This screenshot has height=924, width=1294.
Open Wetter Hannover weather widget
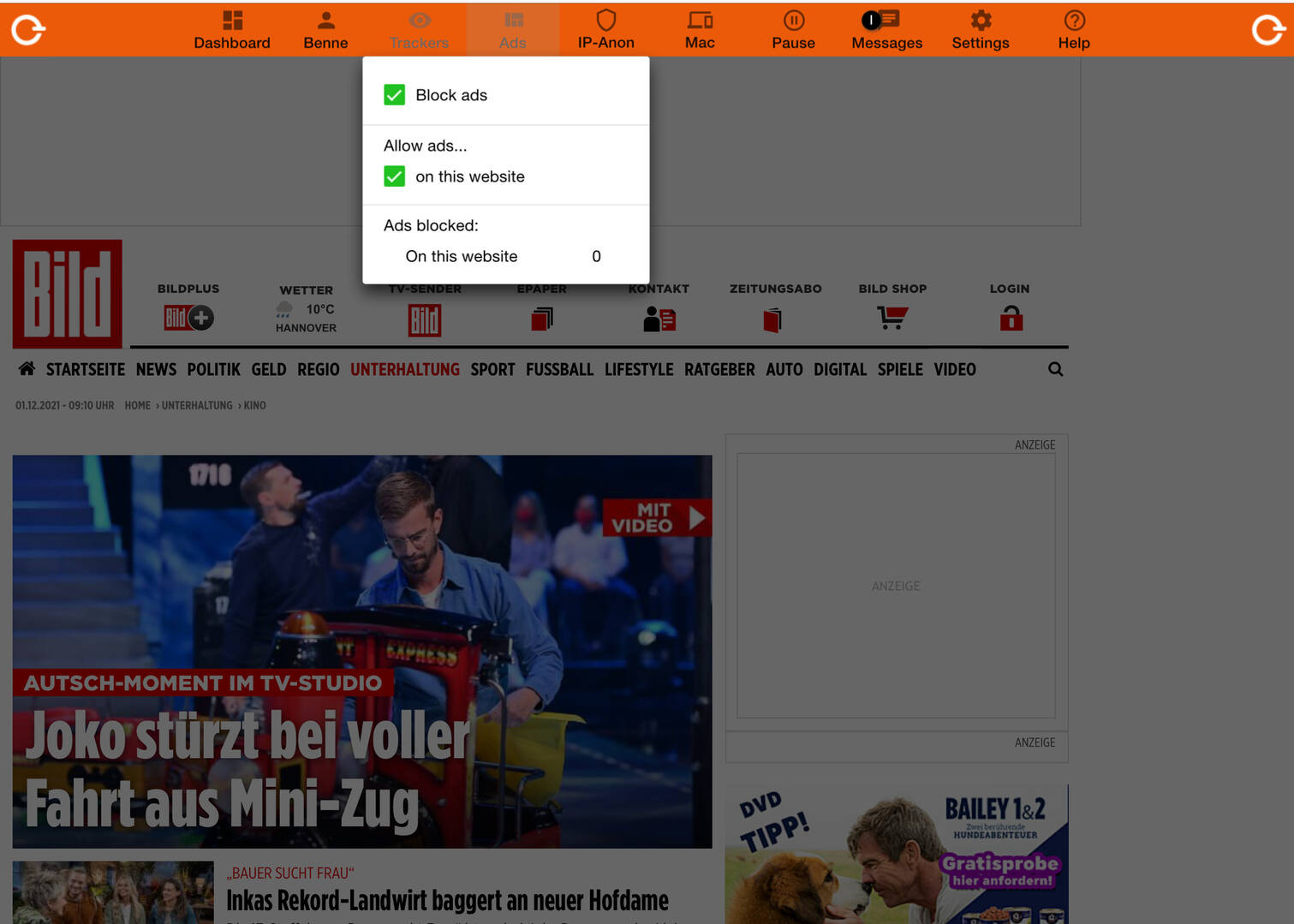(306, 309)
